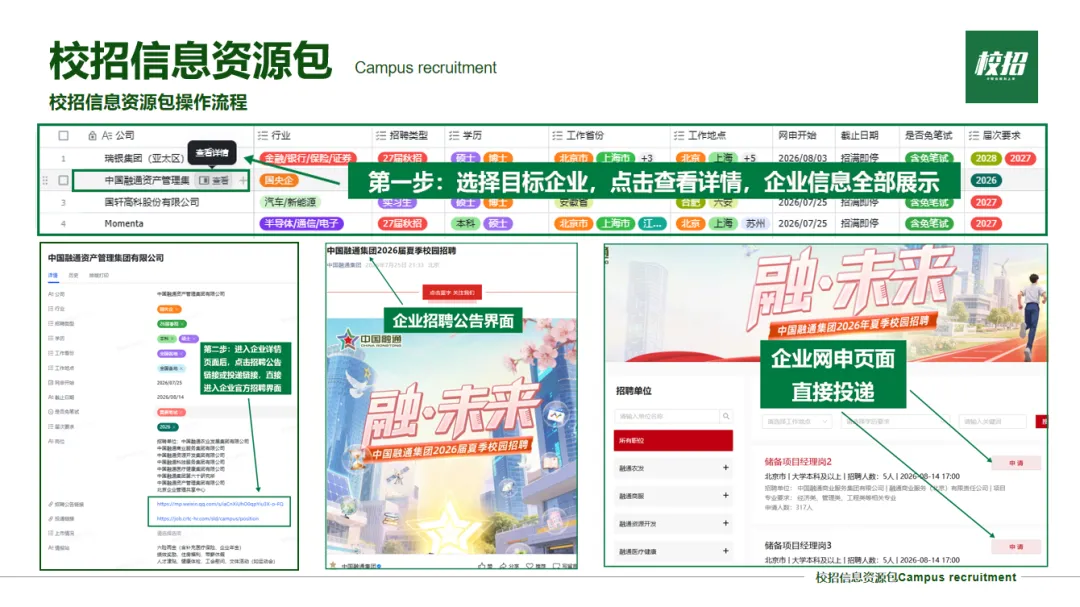Expand the 融通商服 category plus
Screen dimensions: 1080x607
[x=725, y=495]
